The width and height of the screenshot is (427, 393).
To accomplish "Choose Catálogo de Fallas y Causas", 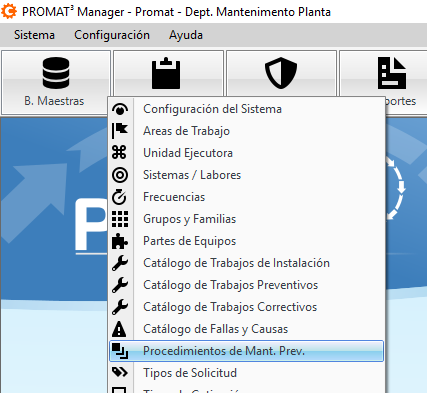I will click(247, 329).
